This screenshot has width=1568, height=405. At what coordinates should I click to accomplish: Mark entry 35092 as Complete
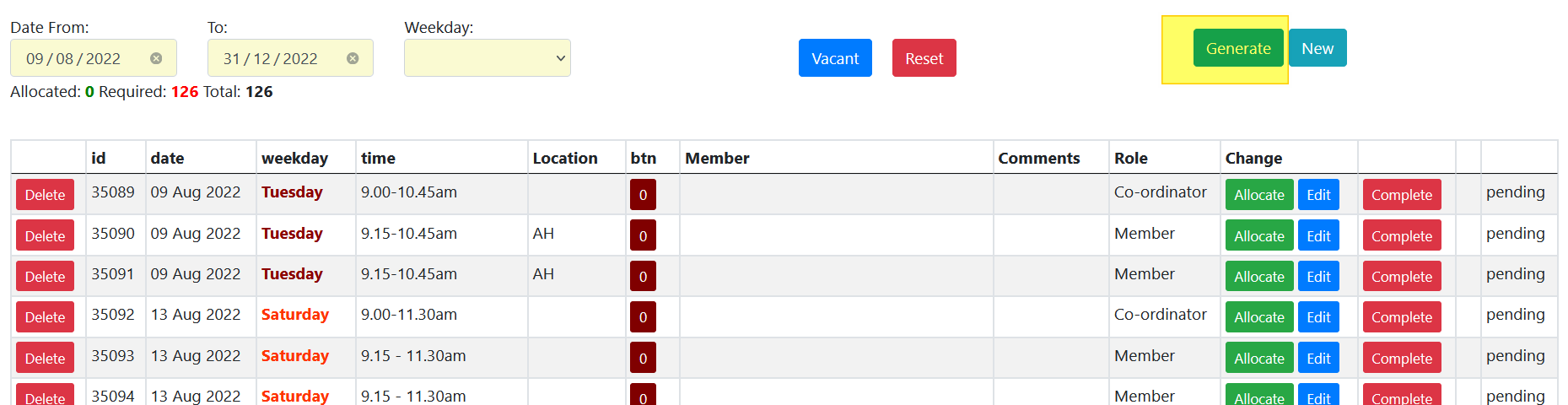tap(1401, 317)
